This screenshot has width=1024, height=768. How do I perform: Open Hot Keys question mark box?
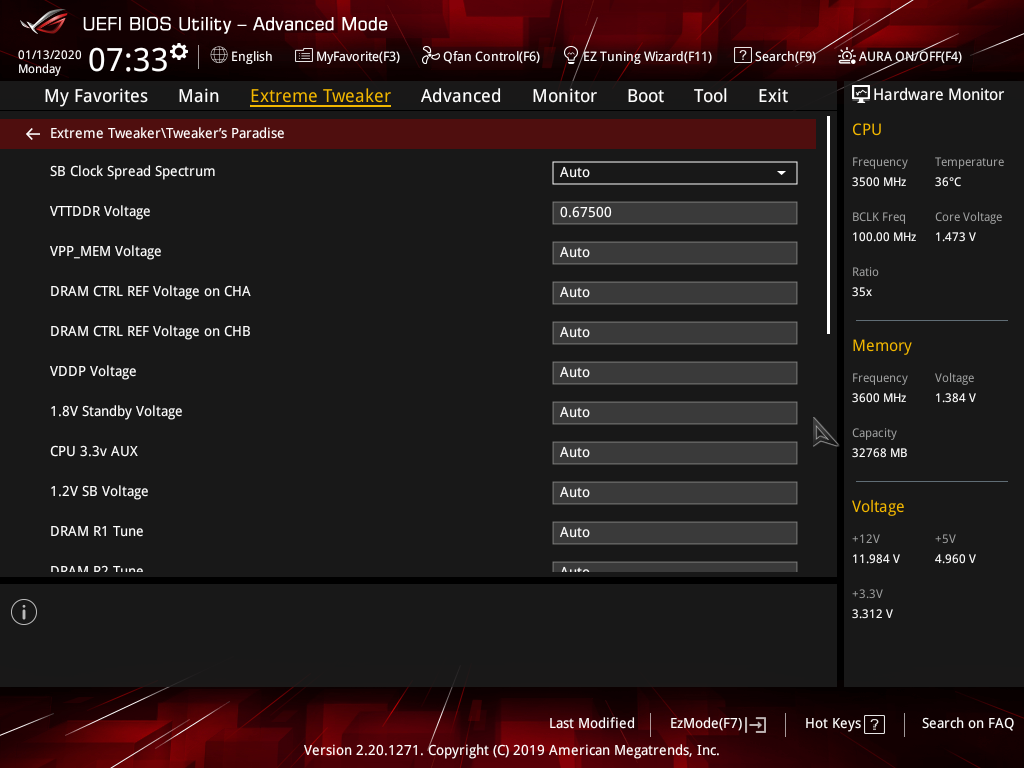tap(874, 724)
